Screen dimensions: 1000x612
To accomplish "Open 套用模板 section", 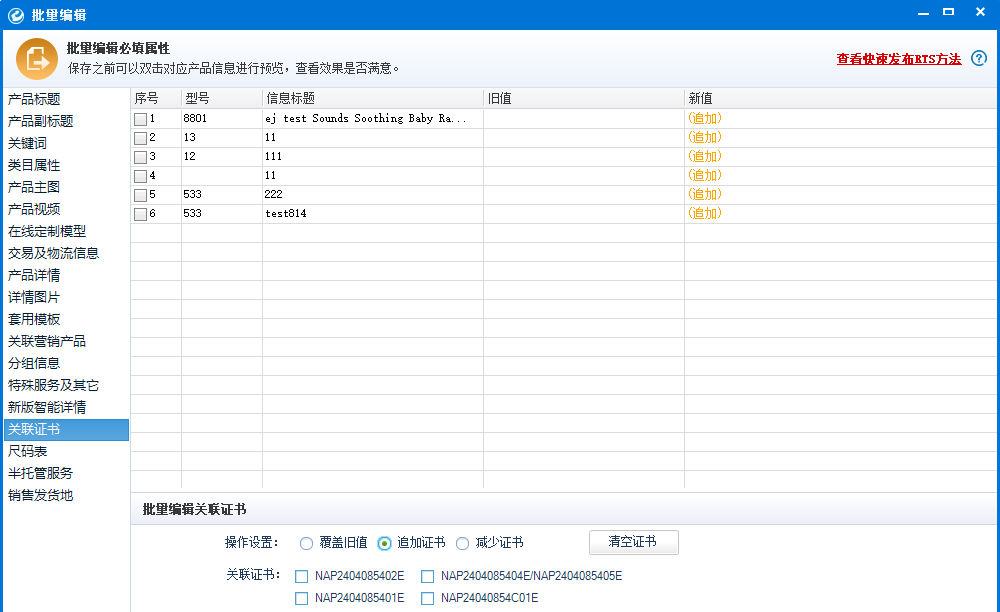I will 34,319.
